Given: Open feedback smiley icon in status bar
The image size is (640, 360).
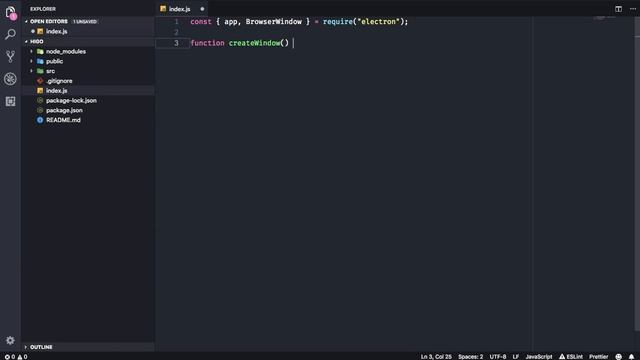Looking at the screenshot, I should point(619,356).
